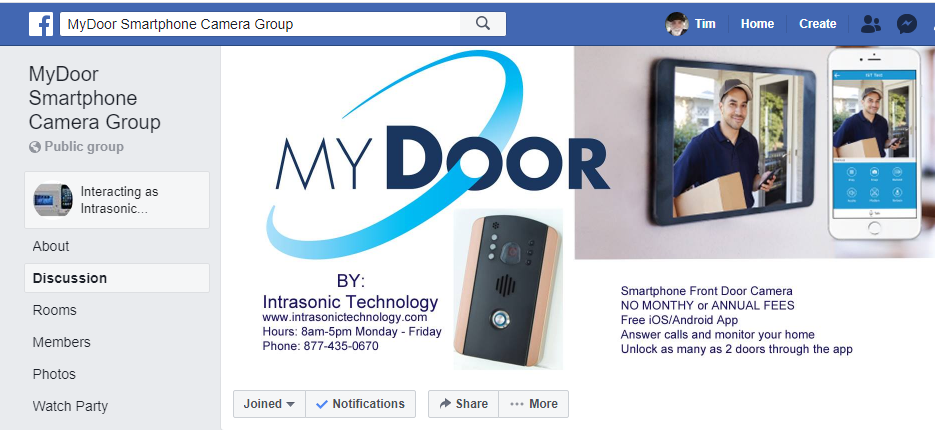Click Tim's profile picture in top bar
The height and width of the screenshot is (430, 935).
677,24
